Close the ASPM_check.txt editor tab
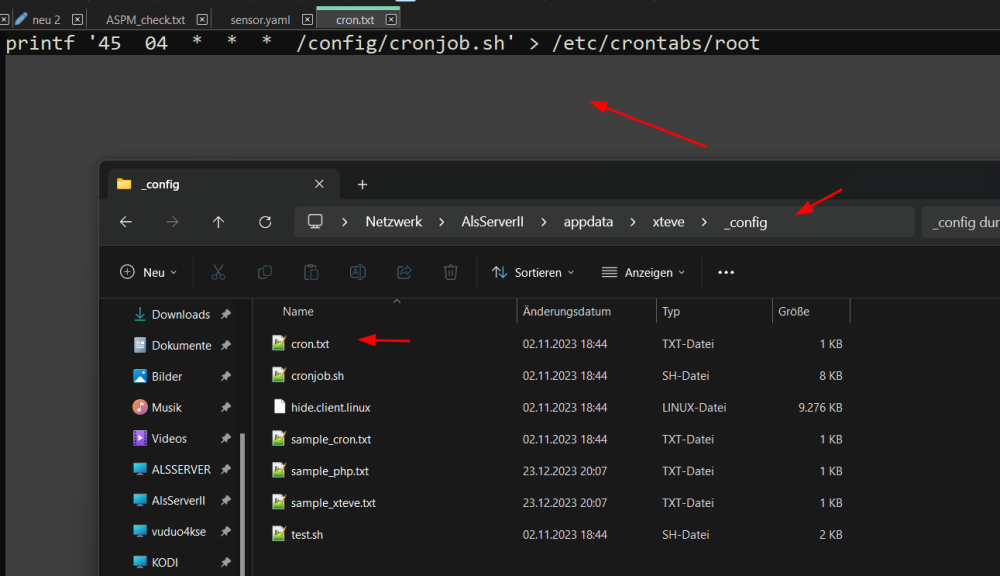Screen dimensions: 1000x576 point(202,19)
